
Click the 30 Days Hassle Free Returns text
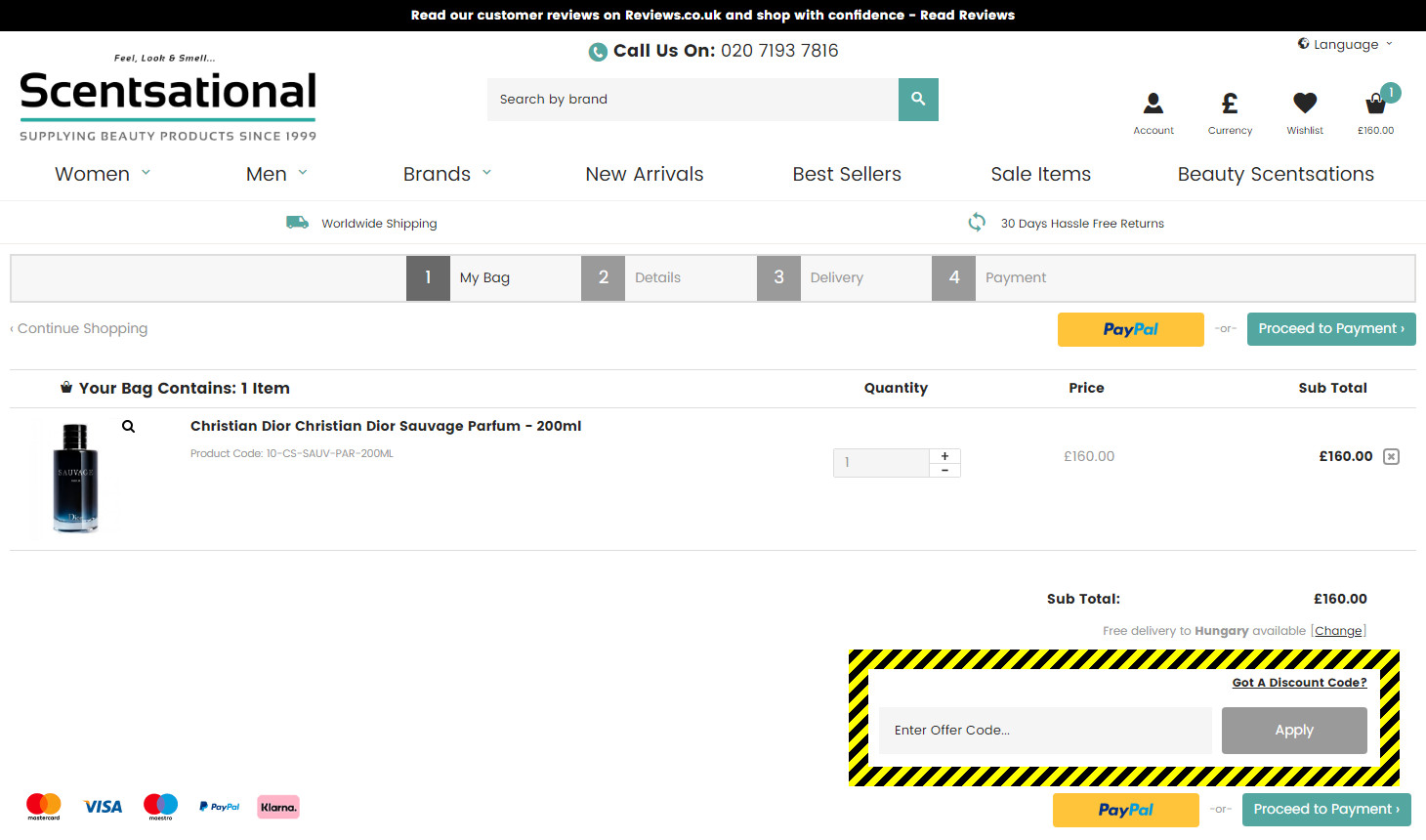(x=1082, y=224)
